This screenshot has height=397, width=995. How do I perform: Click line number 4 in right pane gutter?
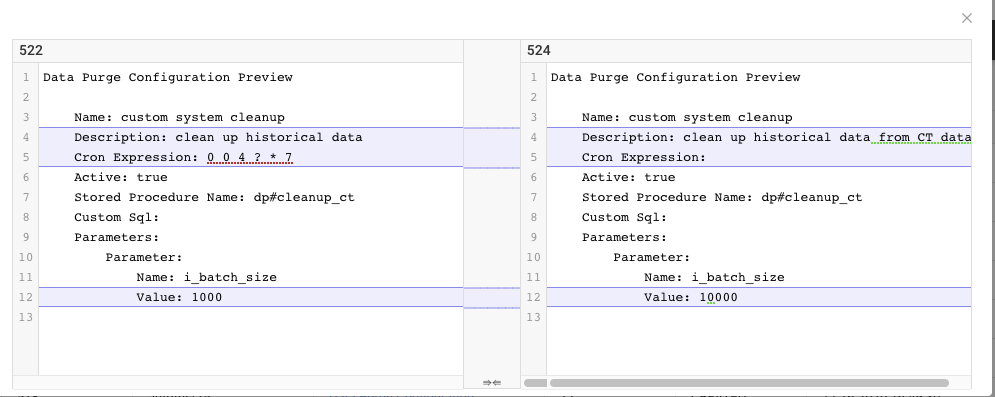pos(534,137)
